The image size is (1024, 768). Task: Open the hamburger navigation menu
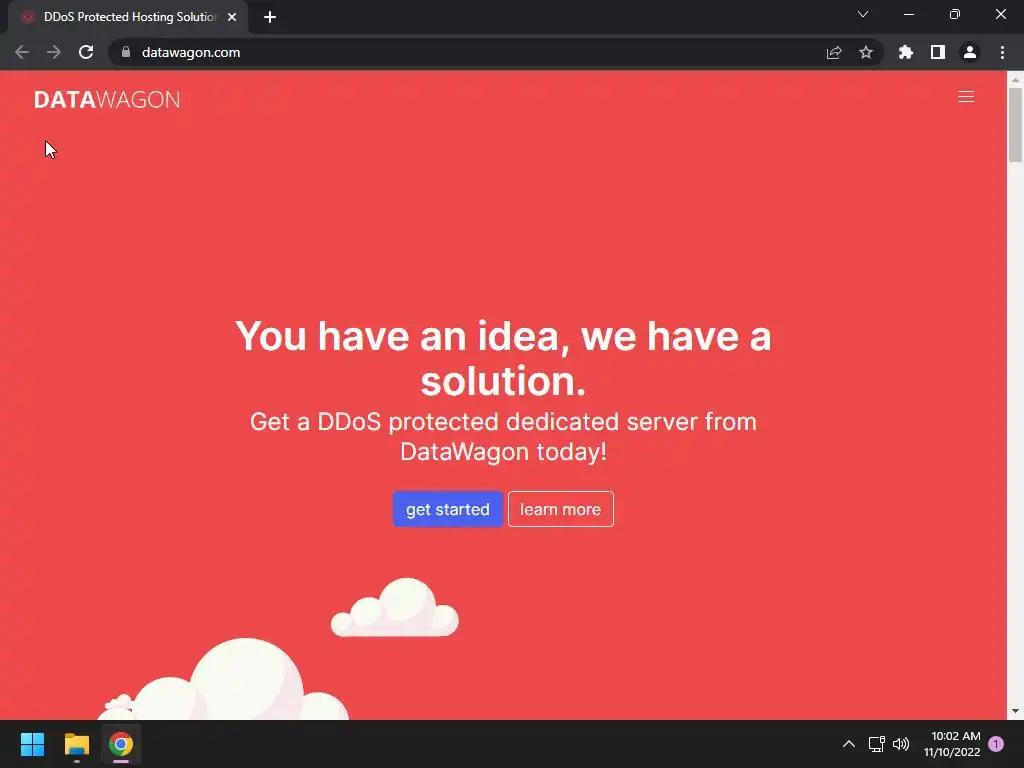point(965,97)
